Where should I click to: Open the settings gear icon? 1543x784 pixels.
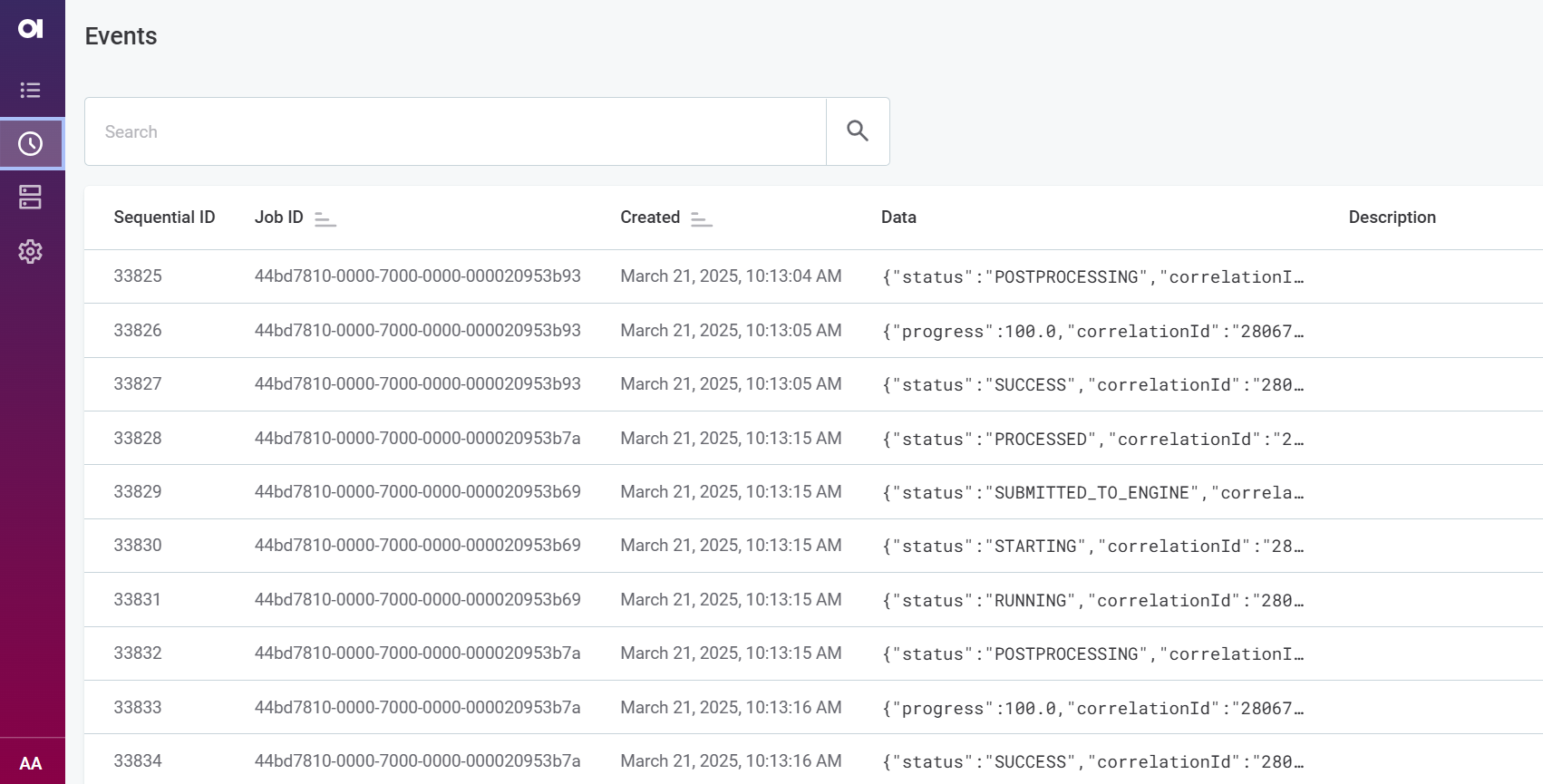point(31,251)
